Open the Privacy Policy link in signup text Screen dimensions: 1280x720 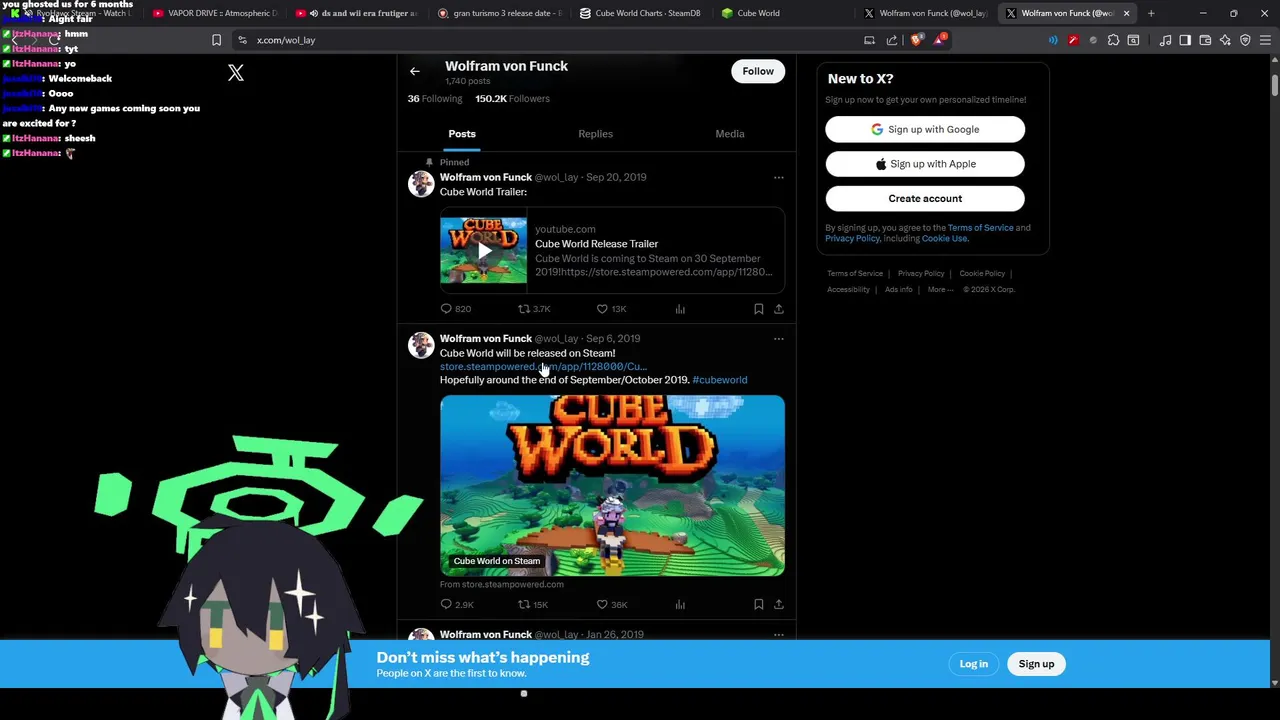click(x=852, y=239)
